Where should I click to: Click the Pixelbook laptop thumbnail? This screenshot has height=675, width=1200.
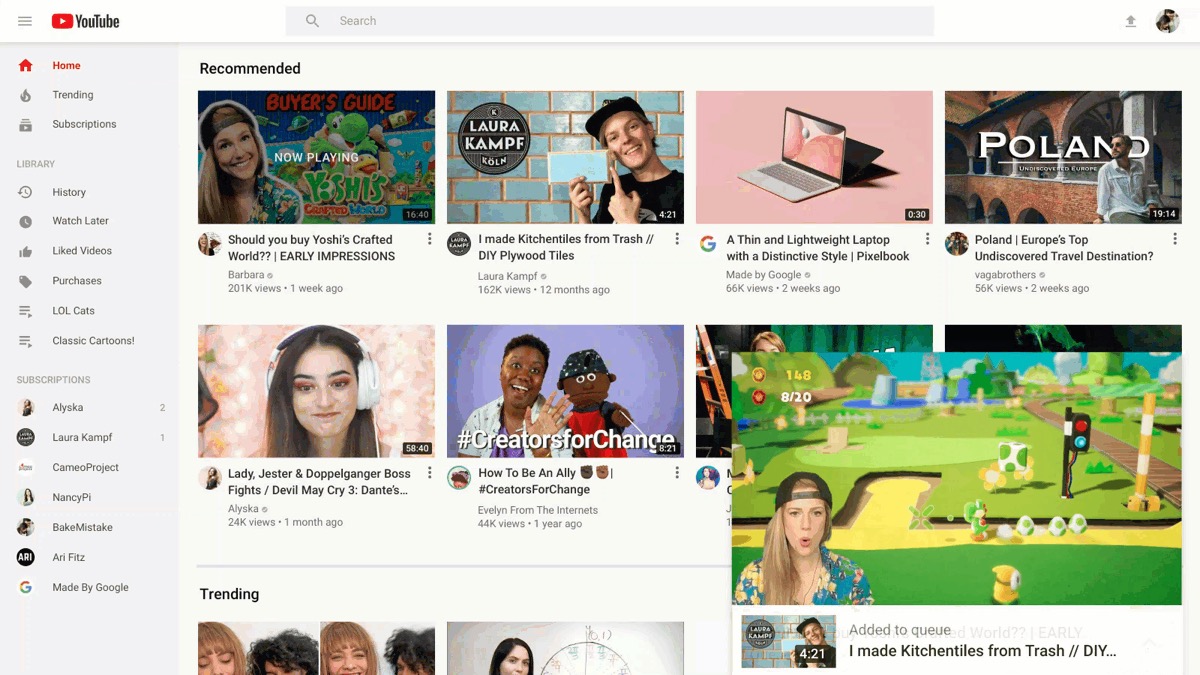(x=814, y=157)
